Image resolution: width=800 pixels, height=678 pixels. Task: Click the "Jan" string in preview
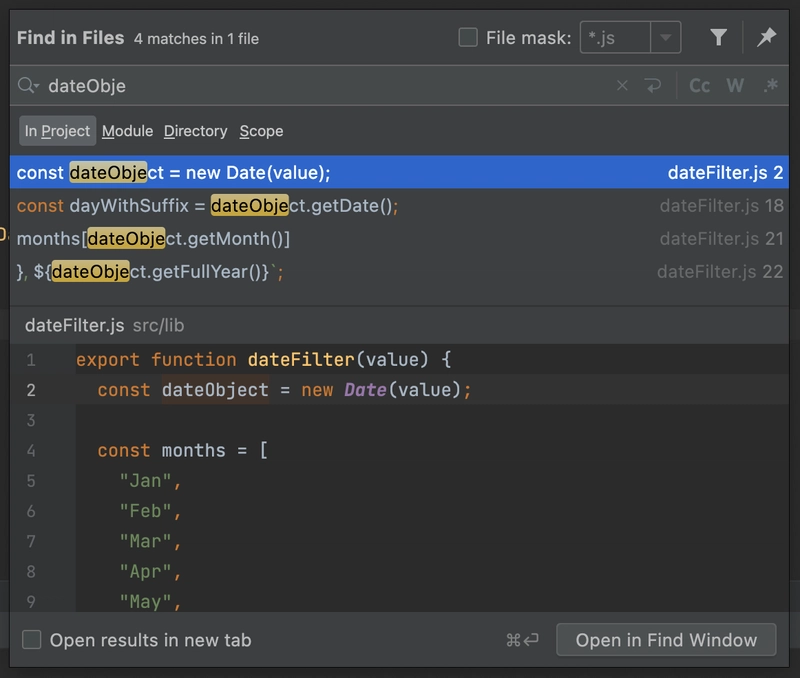(145, 481)
